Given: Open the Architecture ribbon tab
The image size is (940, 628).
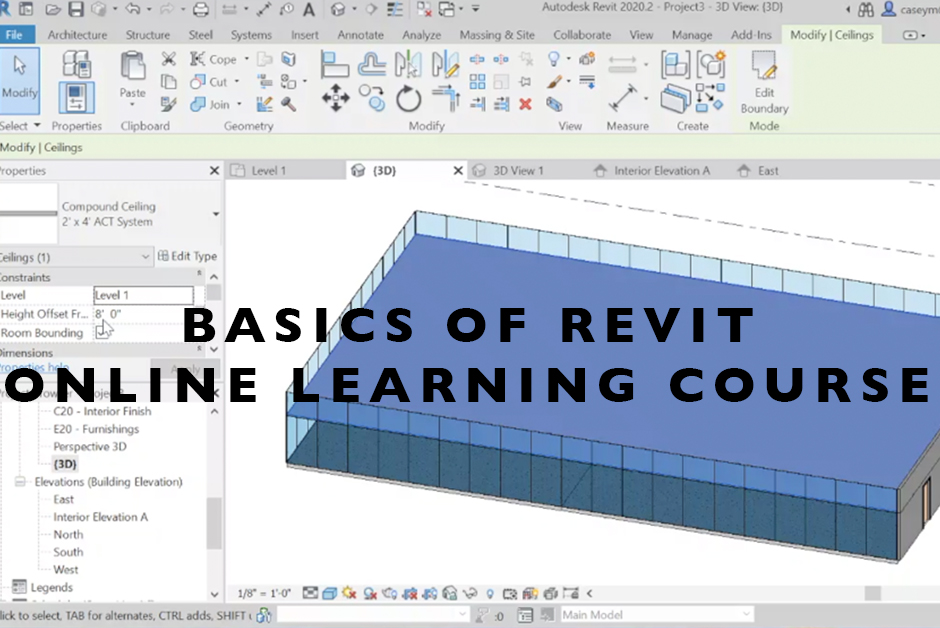Looking at the screenshot, I should tap(77, 35).
